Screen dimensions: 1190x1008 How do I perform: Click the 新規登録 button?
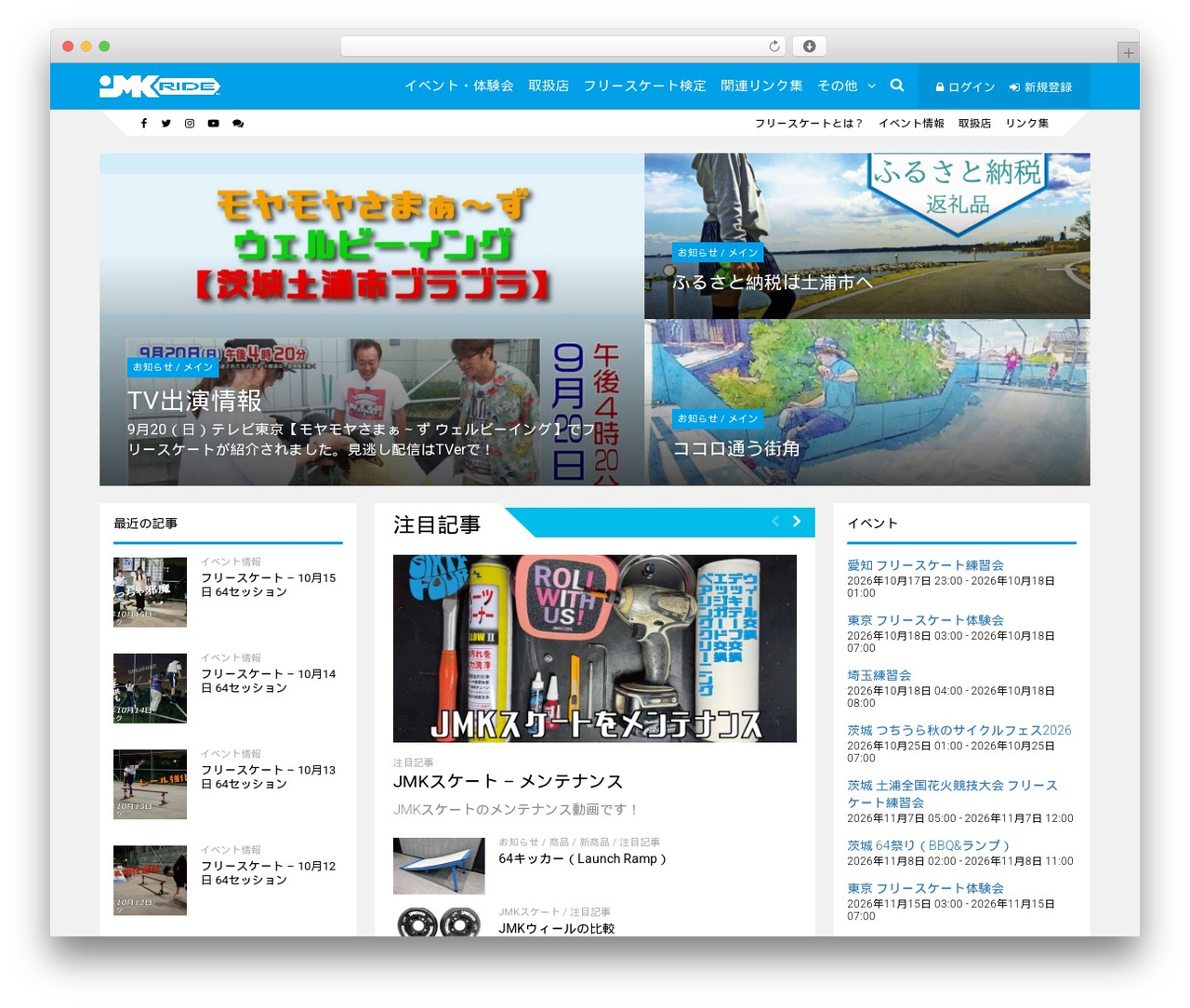pos(1040,86)
